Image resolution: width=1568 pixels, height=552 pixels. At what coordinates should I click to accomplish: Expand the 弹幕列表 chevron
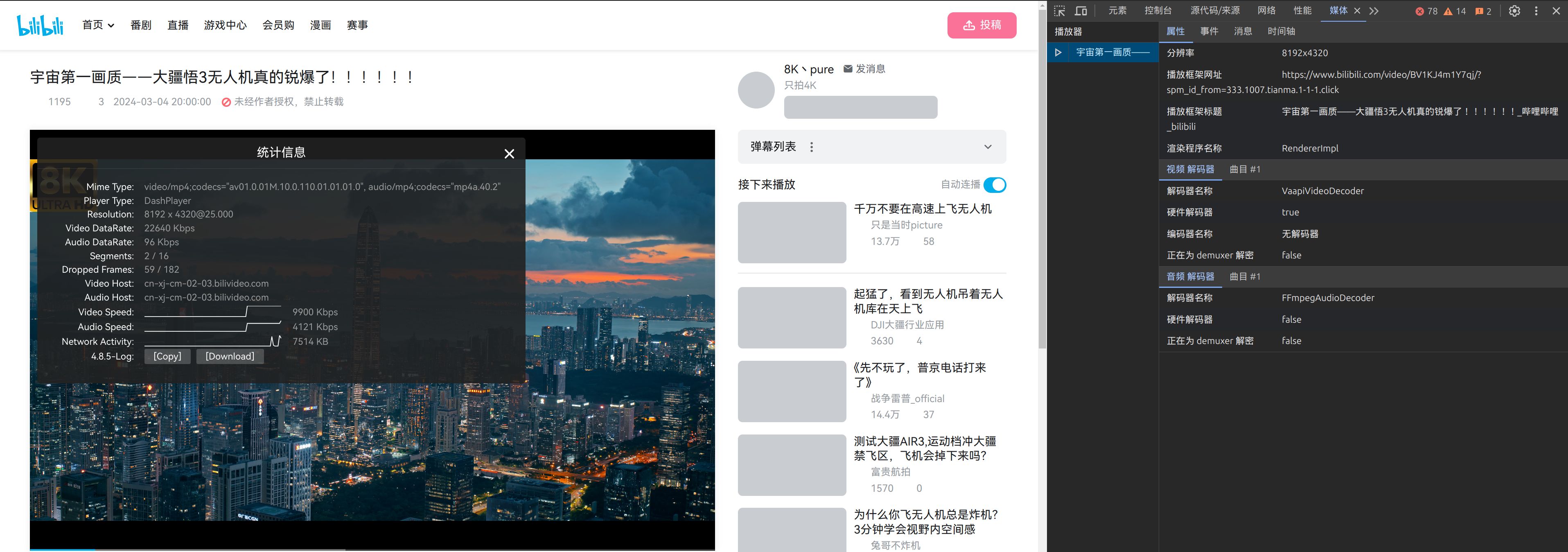click(x=988, y=147)
